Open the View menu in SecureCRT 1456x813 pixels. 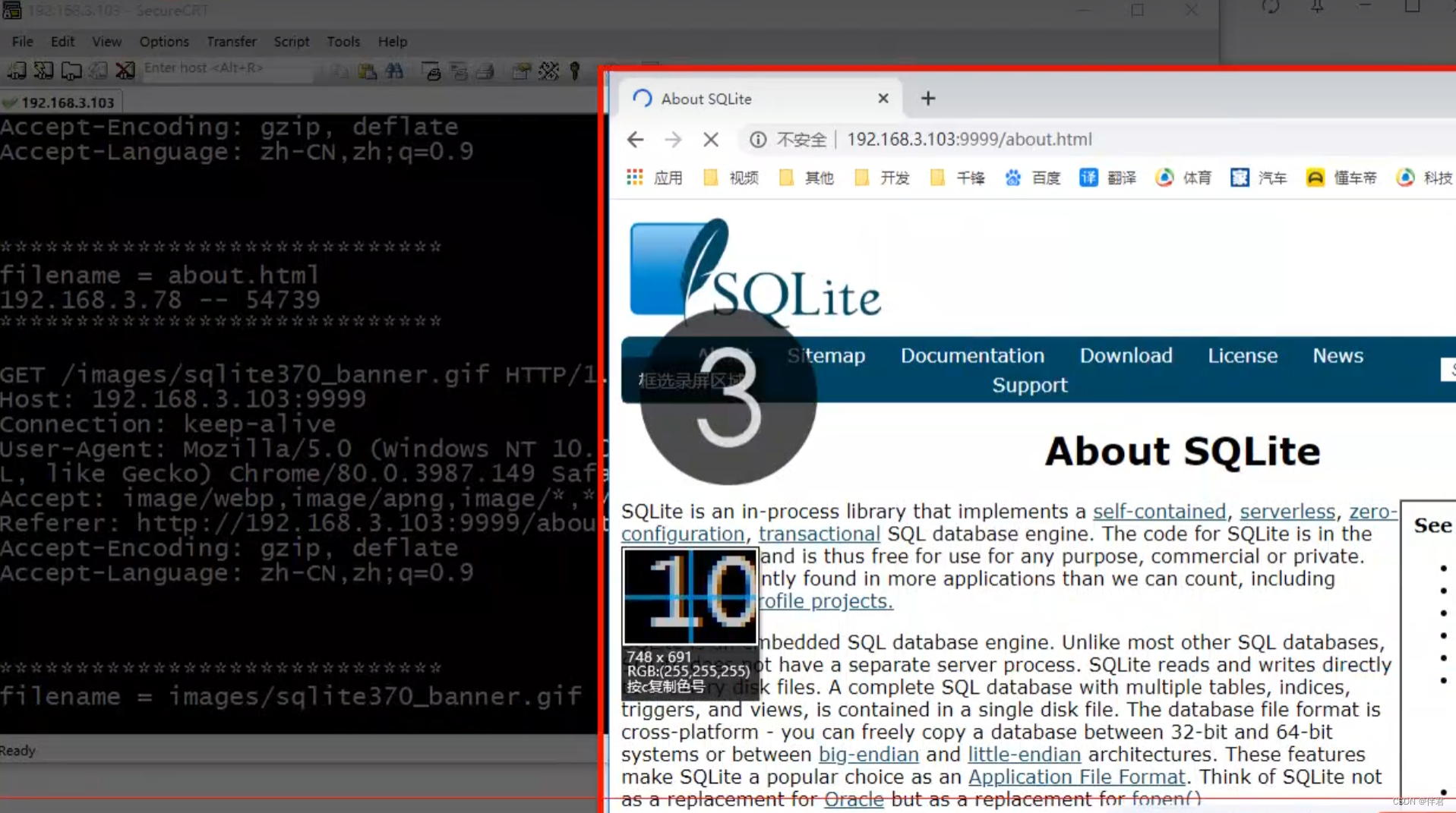[106, 42]
